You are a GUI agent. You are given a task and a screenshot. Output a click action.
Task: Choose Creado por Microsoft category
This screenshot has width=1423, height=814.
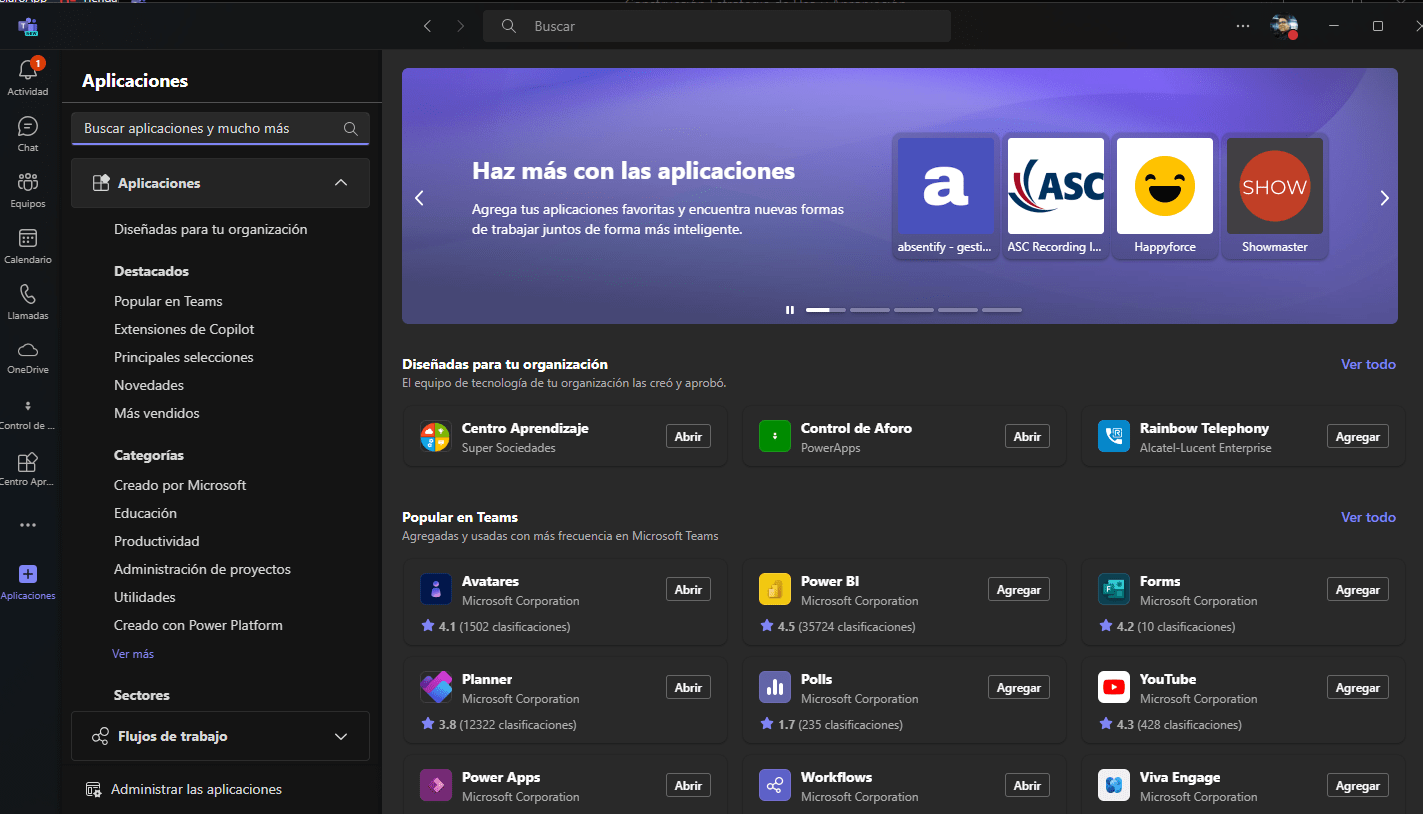click(180, 485)
